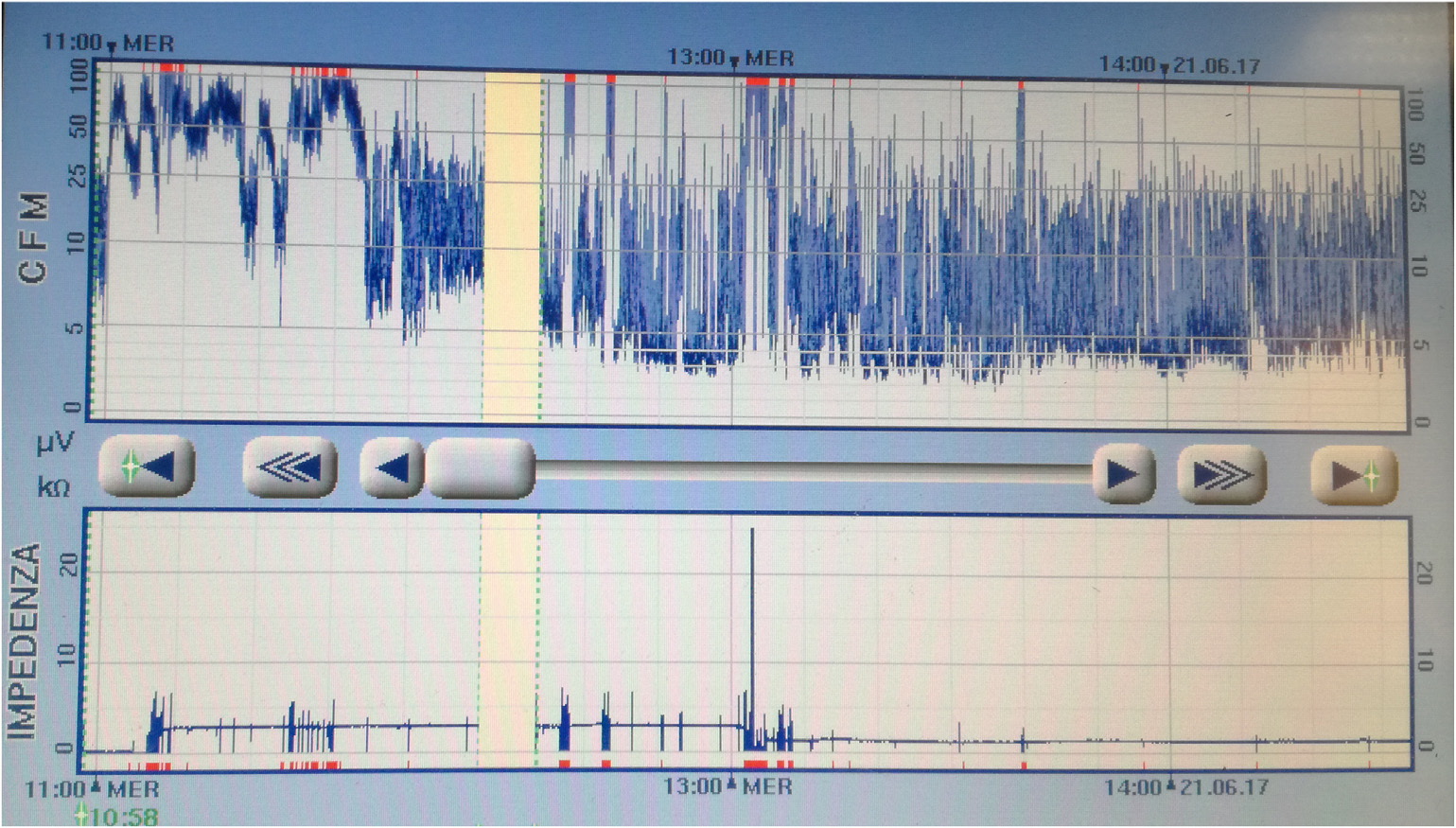Screen dimensions: 1456x828
Task: Click the 14:00 21.06.17 marker below the impedance chart
Action: pos(1185,786)
